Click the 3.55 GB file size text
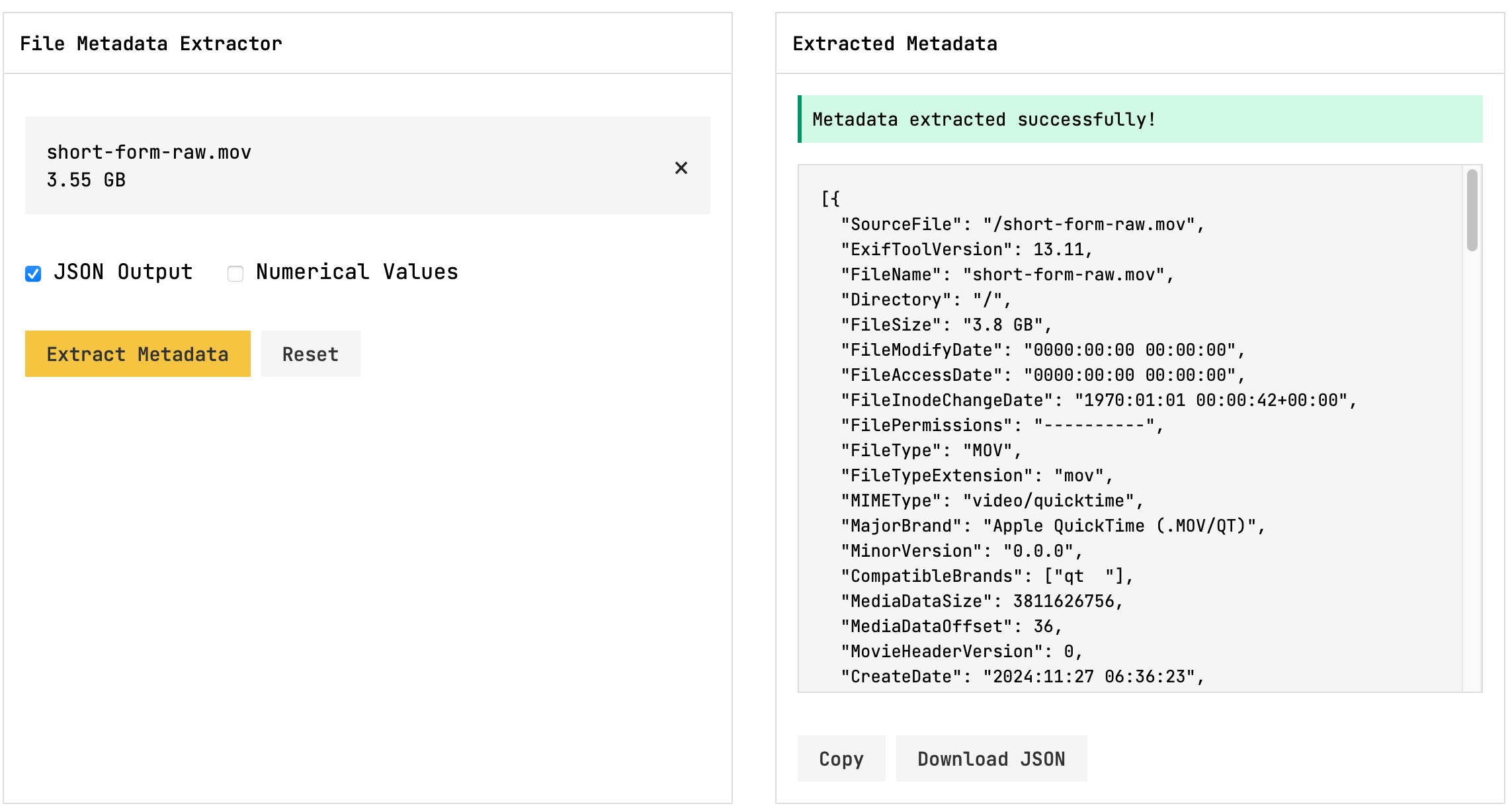 click(86, 180)
